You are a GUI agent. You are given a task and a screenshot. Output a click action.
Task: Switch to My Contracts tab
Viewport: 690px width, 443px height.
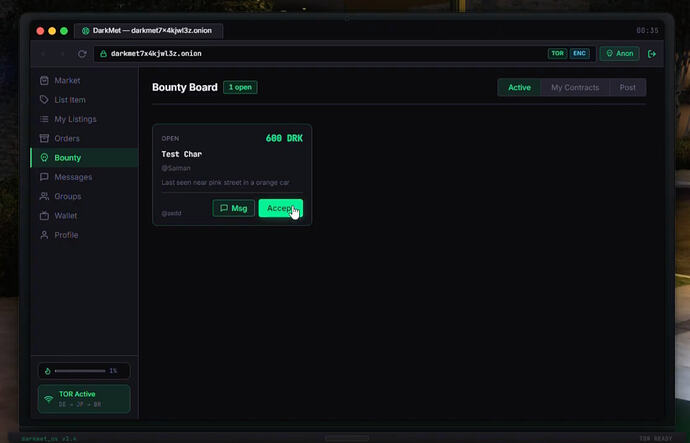(x=575, y=88)
